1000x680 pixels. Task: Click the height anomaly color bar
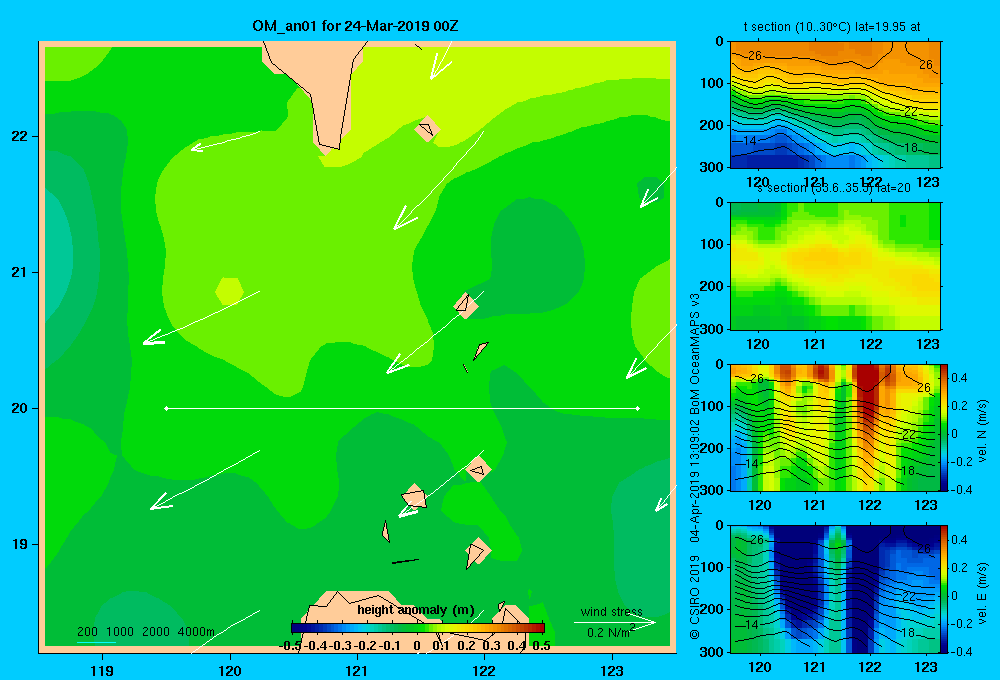pos(418,628)
